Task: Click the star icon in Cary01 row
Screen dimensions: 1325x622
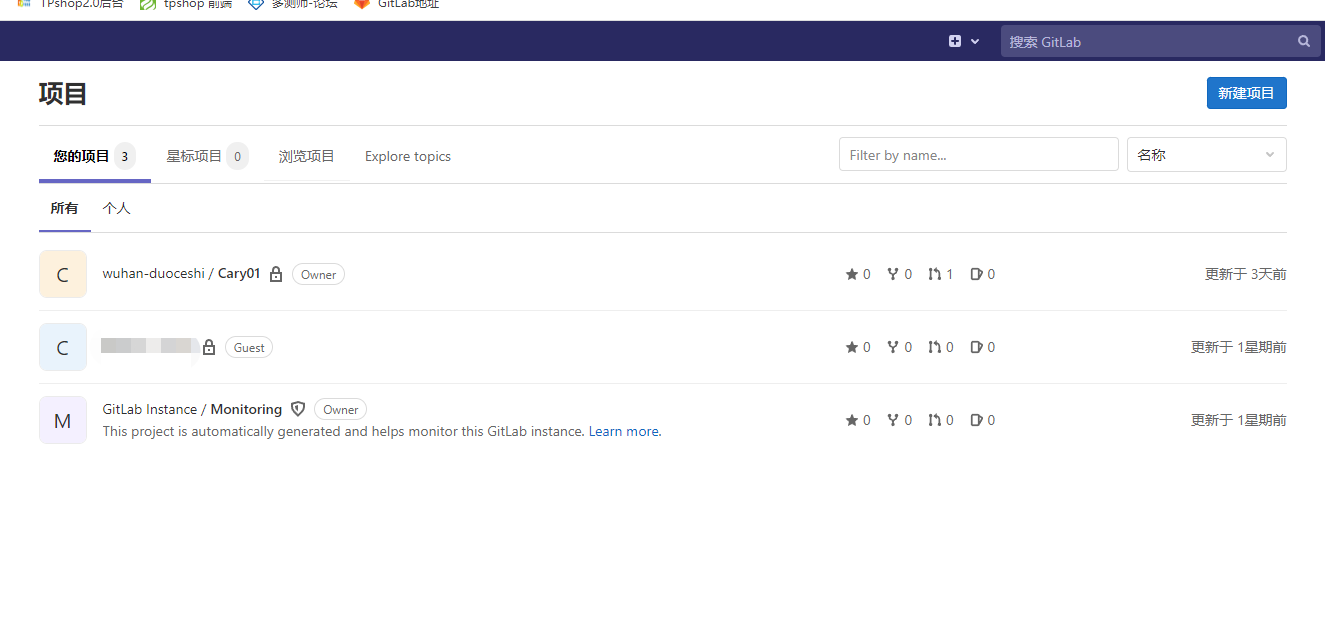Action: coord(852,274)
